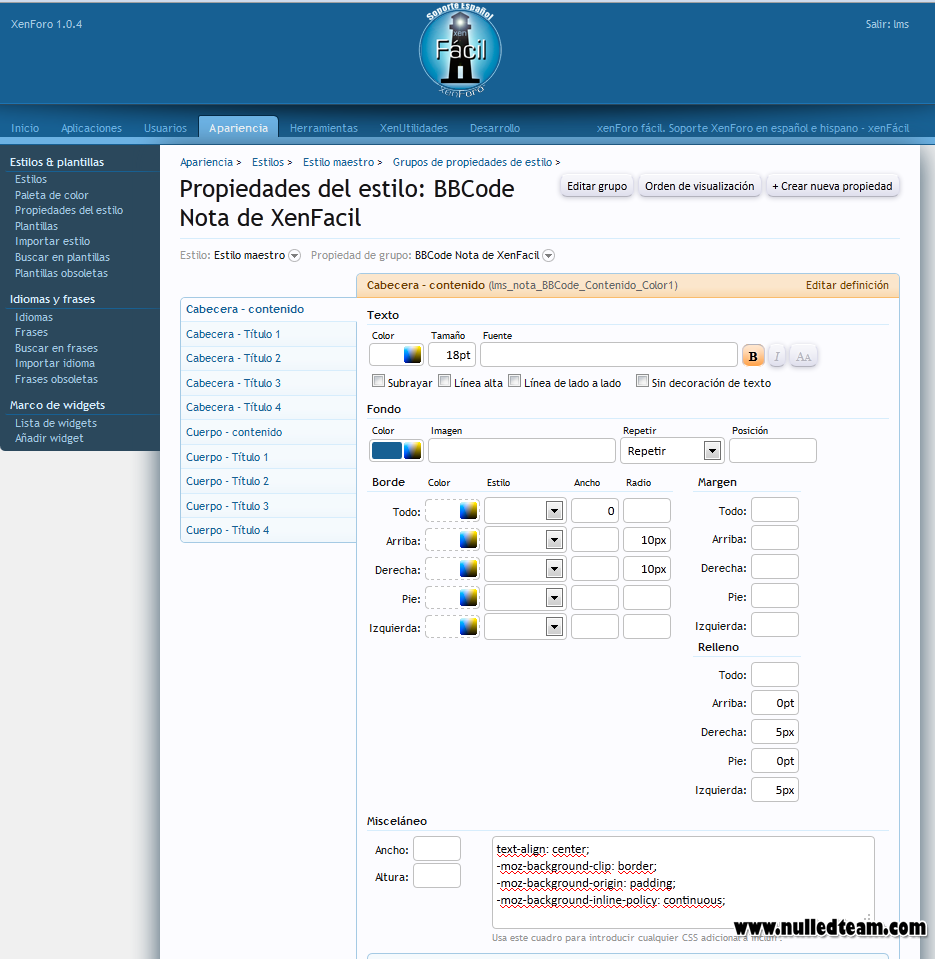Click the Todo border color swatch
935x959 pixels.
[x=443, y=511]
